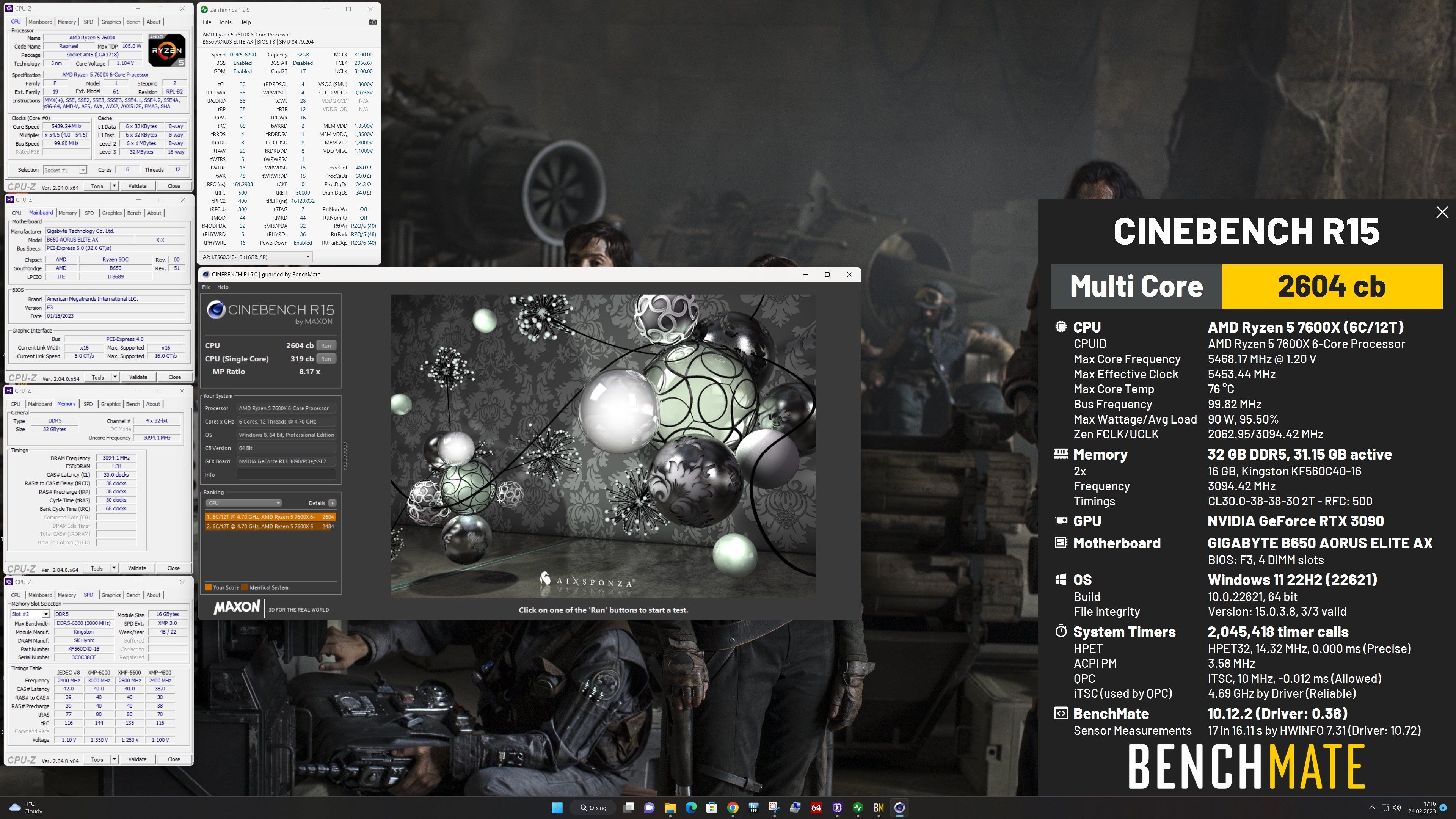Image resolution: width=1456 pixels, height=819 pixels.
Task: Open the Cloudy weather widget
Action: pyautogui.click(x=26, y=807)
